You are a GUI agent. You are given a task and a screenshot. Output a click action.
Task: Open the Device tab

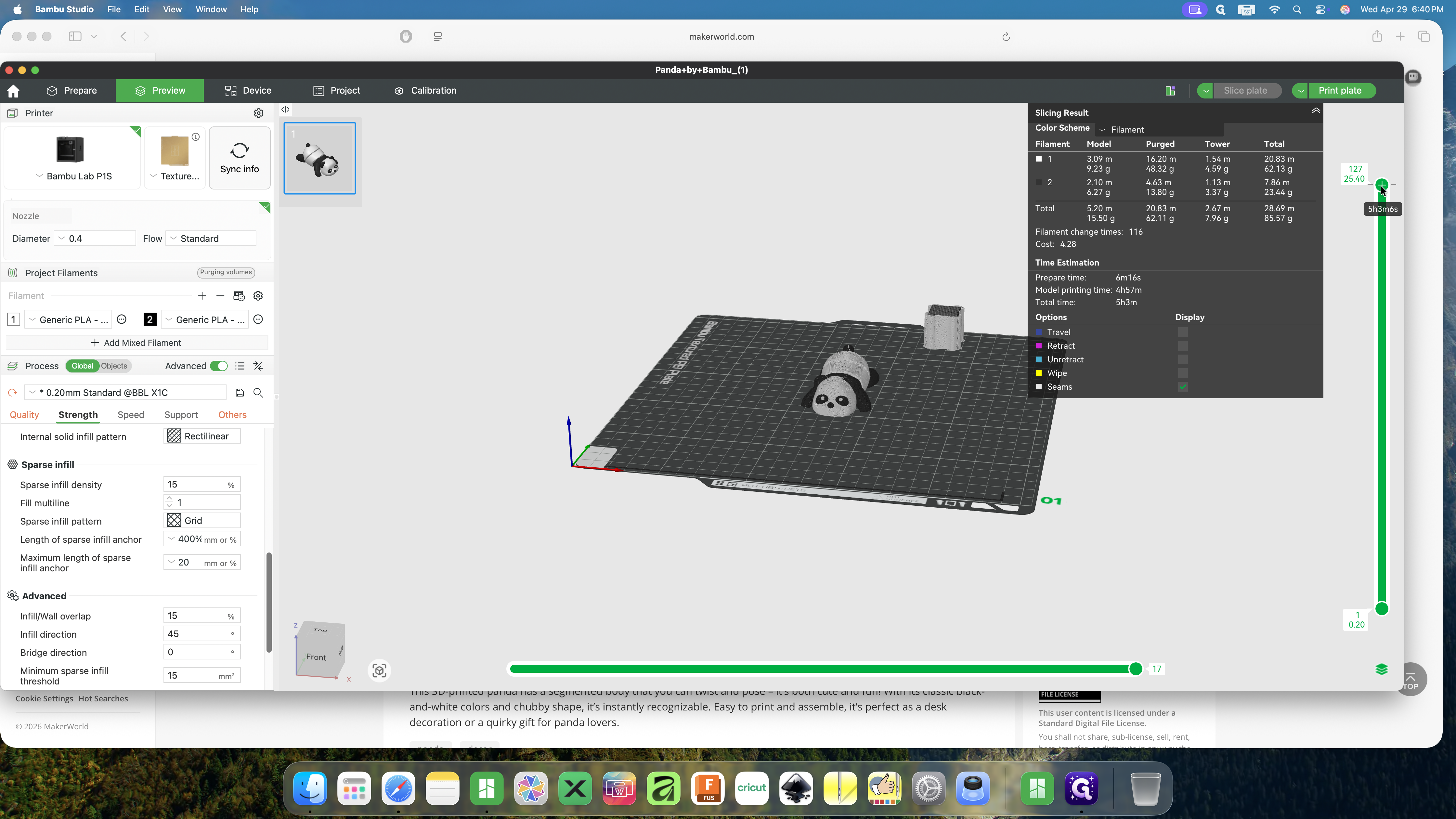point(248,91)
